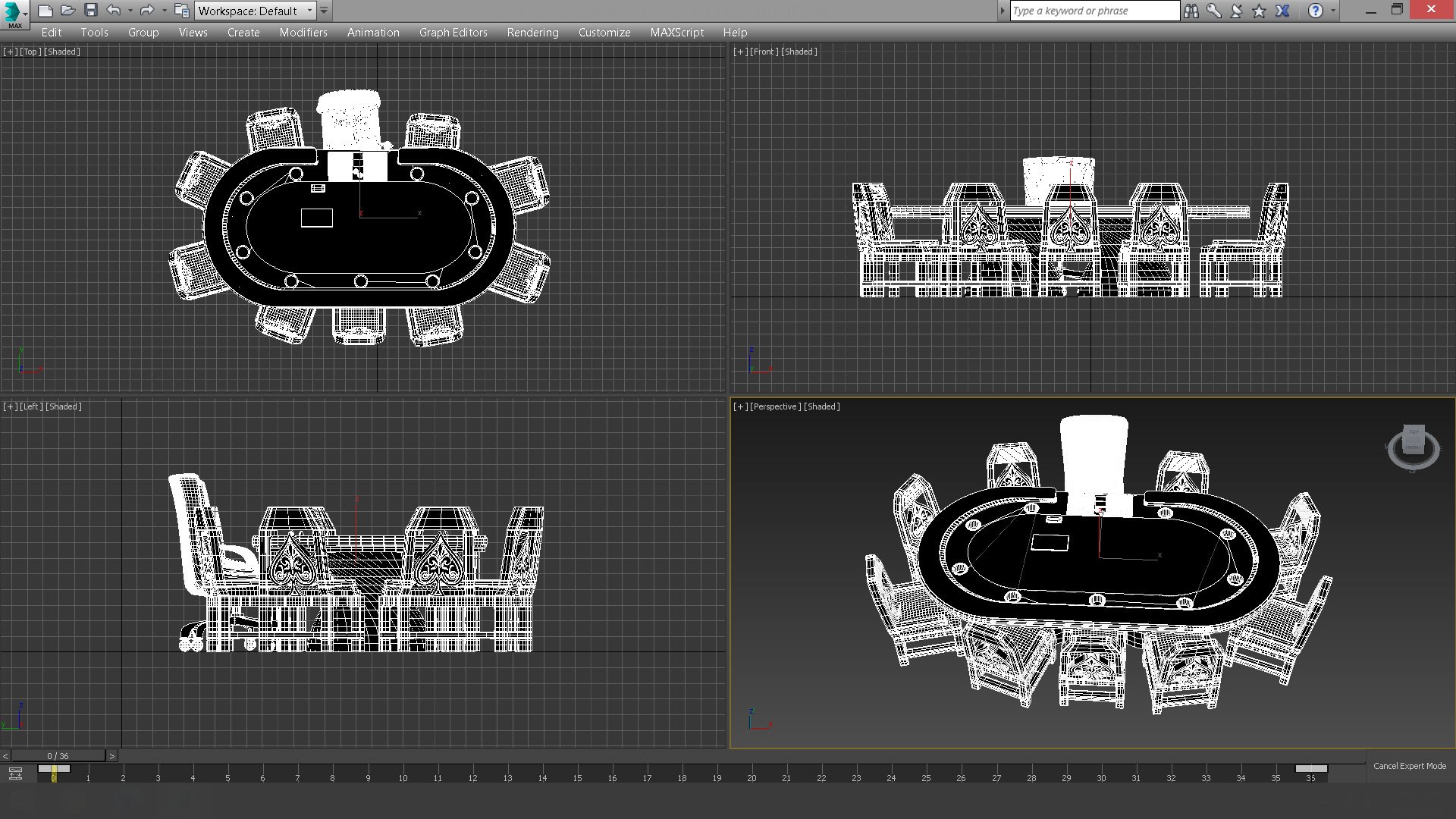Open the Modifiers menu
Screen dimensions: 1456x819
[303, 33]
